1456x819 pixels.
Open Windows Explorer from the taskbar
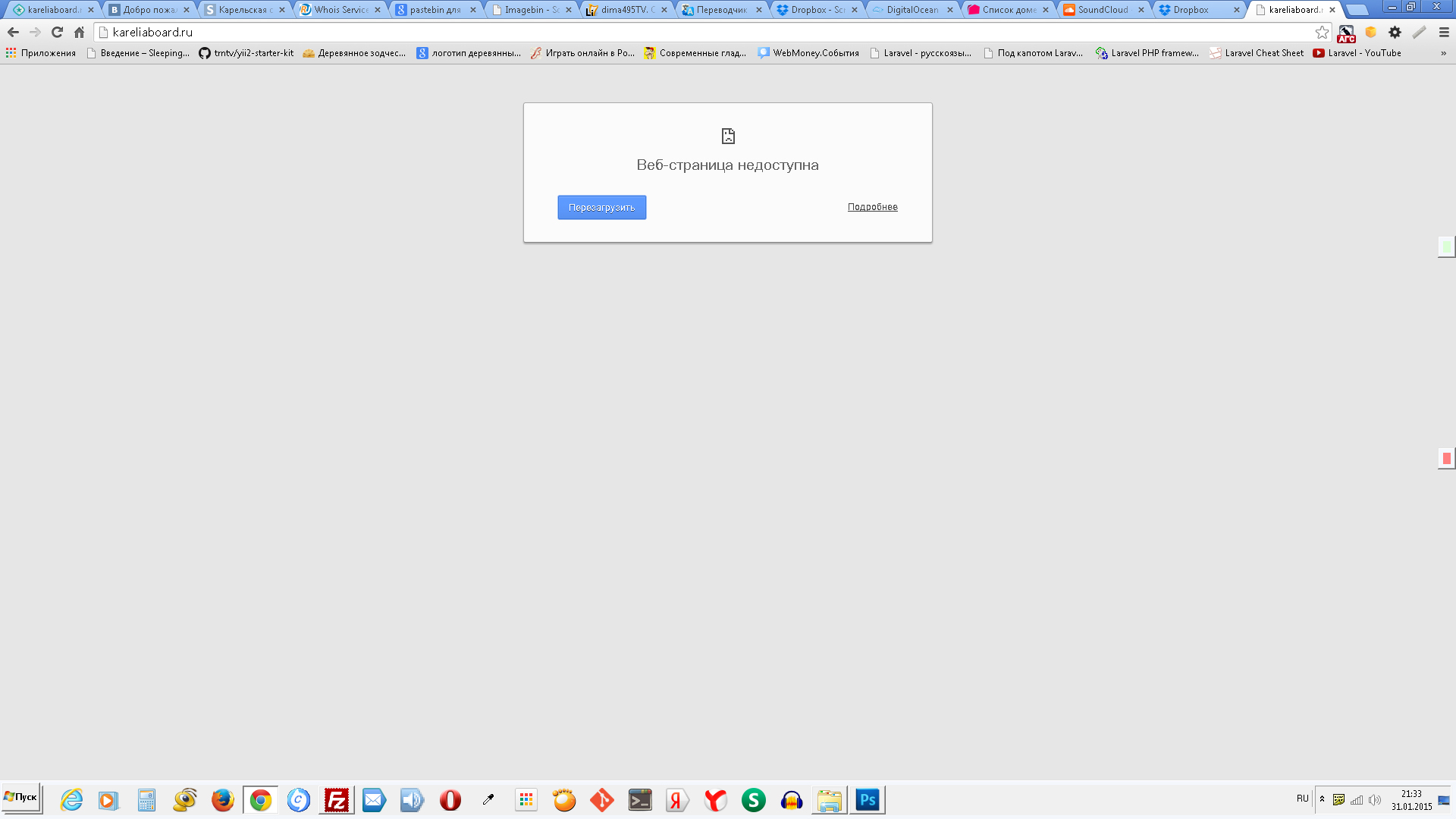coord(829,800)
